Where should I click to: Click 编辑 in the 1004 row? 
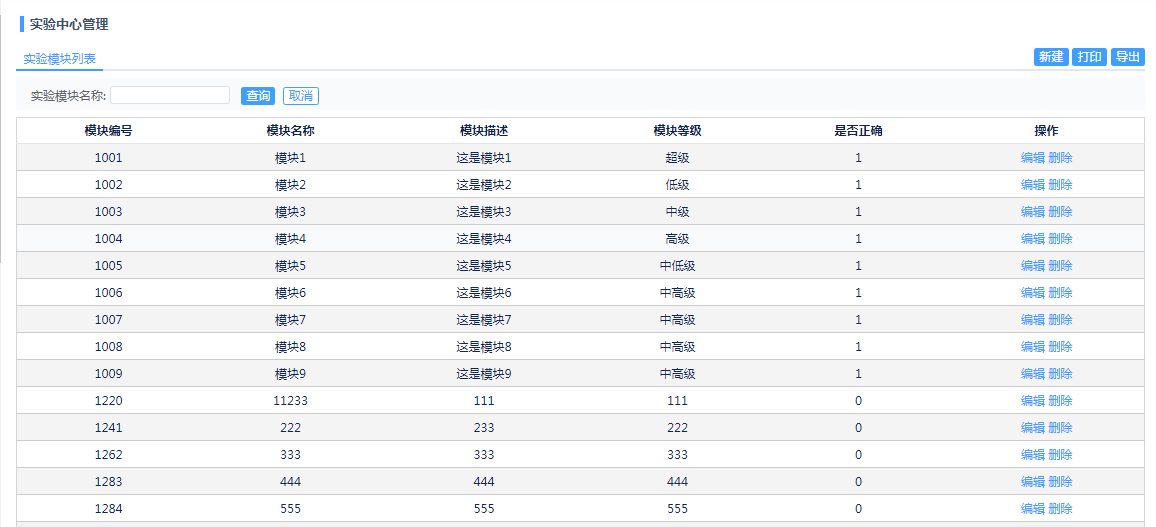tap(1032, 239)
